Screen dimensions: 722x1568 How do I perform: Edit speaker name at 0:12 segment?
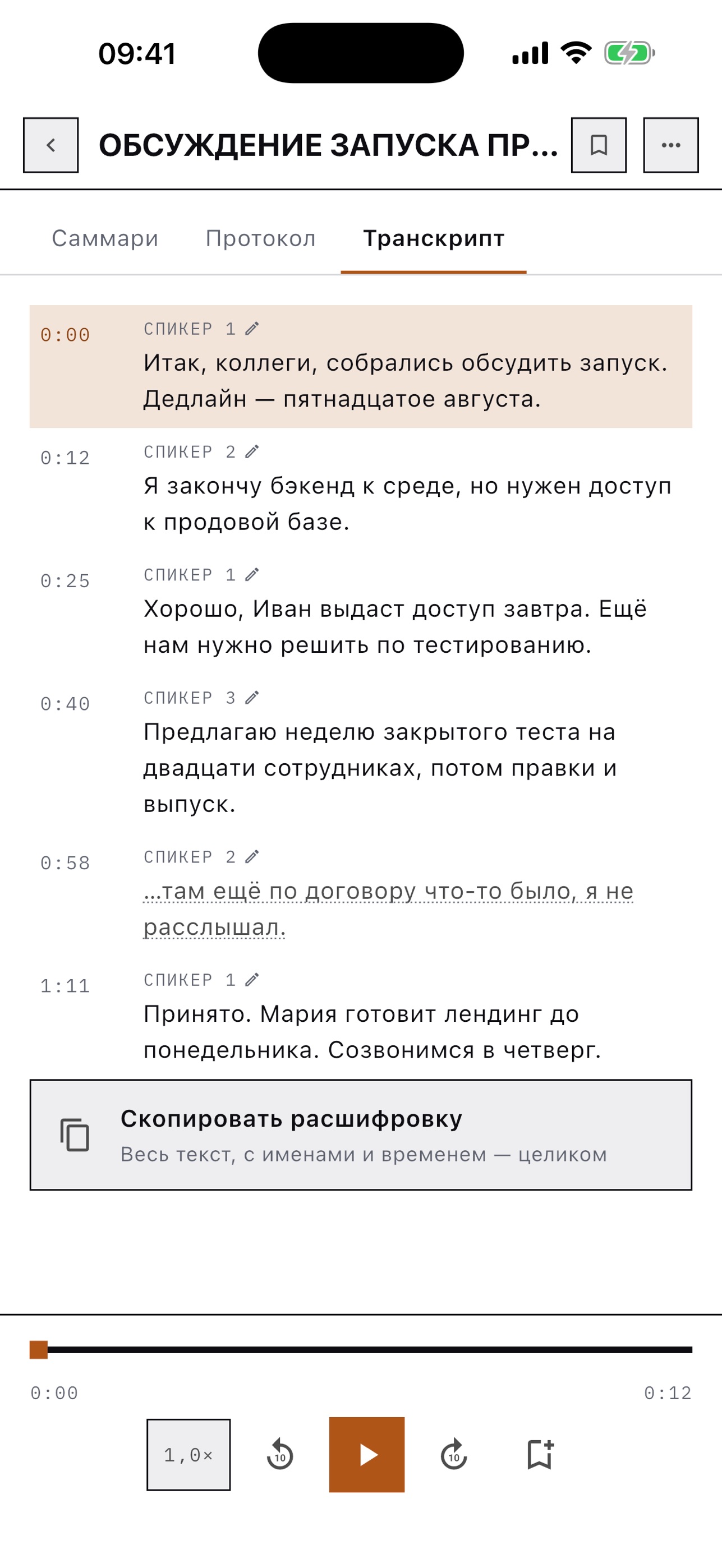(252, 451)
